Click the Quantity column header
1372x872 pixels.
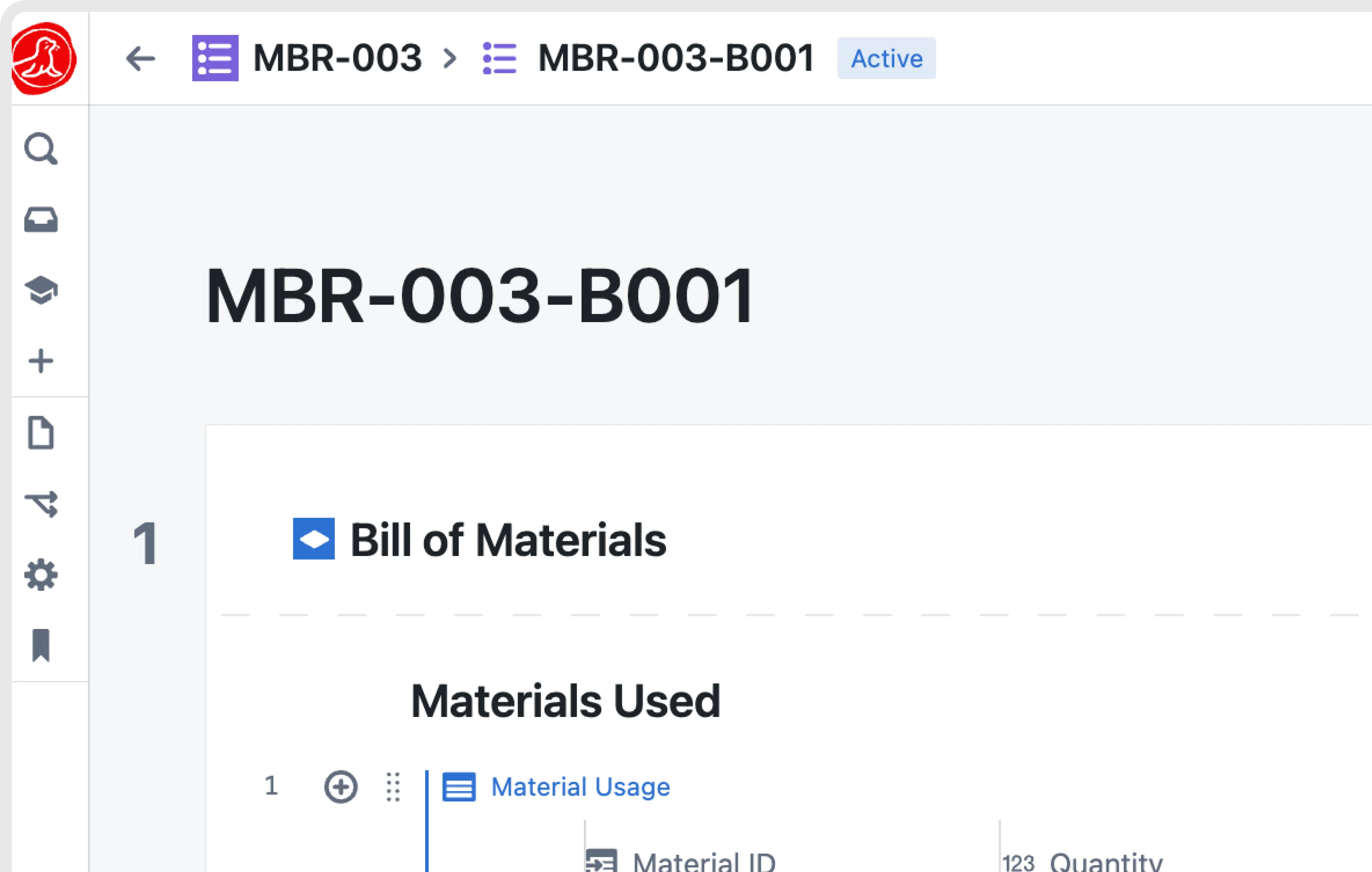coord(1105,861)
